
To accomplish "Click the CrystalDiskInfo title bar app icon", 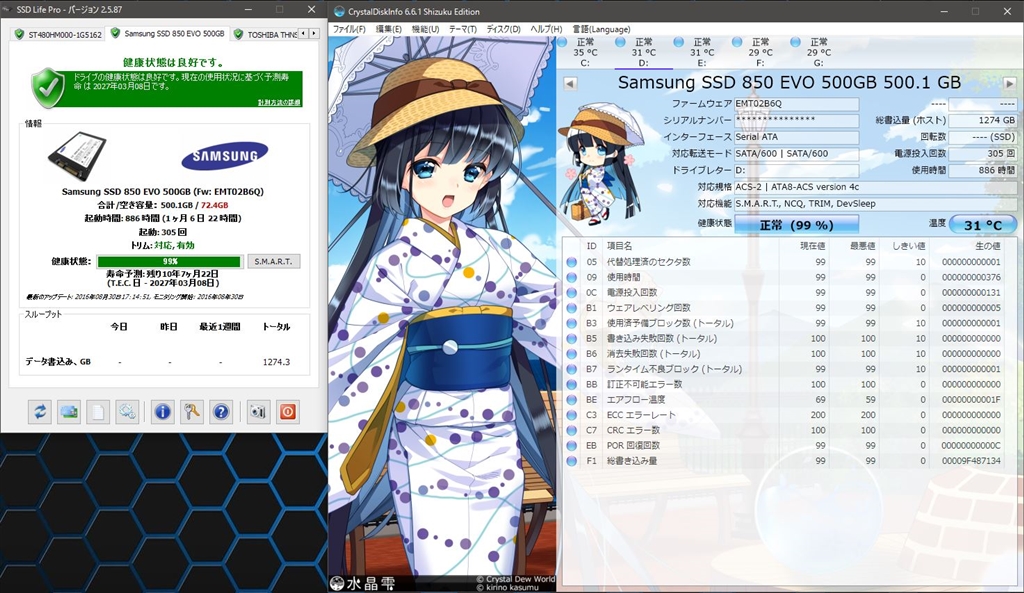I will click(x=339, y=11).
